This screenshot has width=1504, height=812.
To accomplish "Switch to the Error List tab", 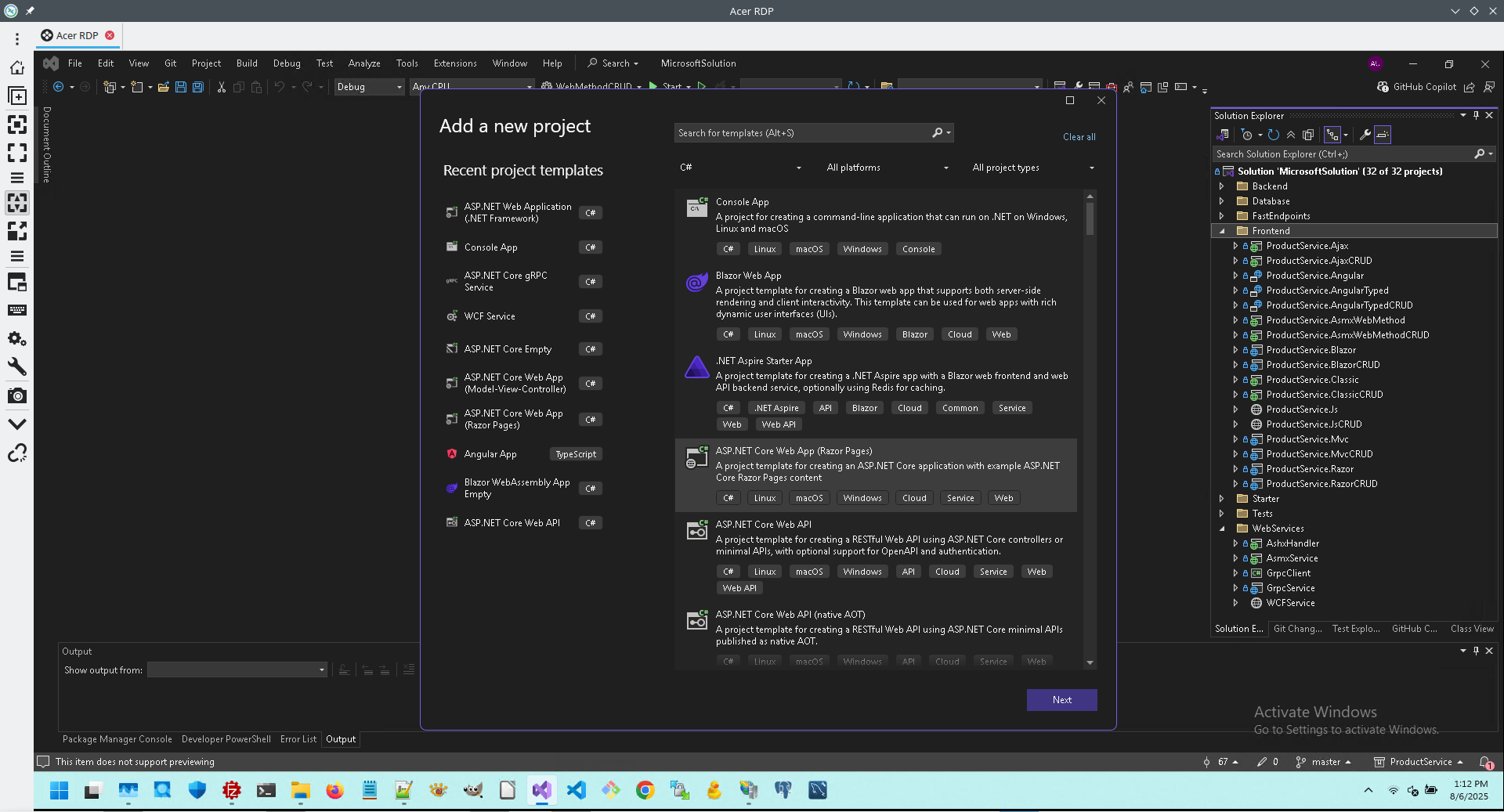I will tap(298, 739).
